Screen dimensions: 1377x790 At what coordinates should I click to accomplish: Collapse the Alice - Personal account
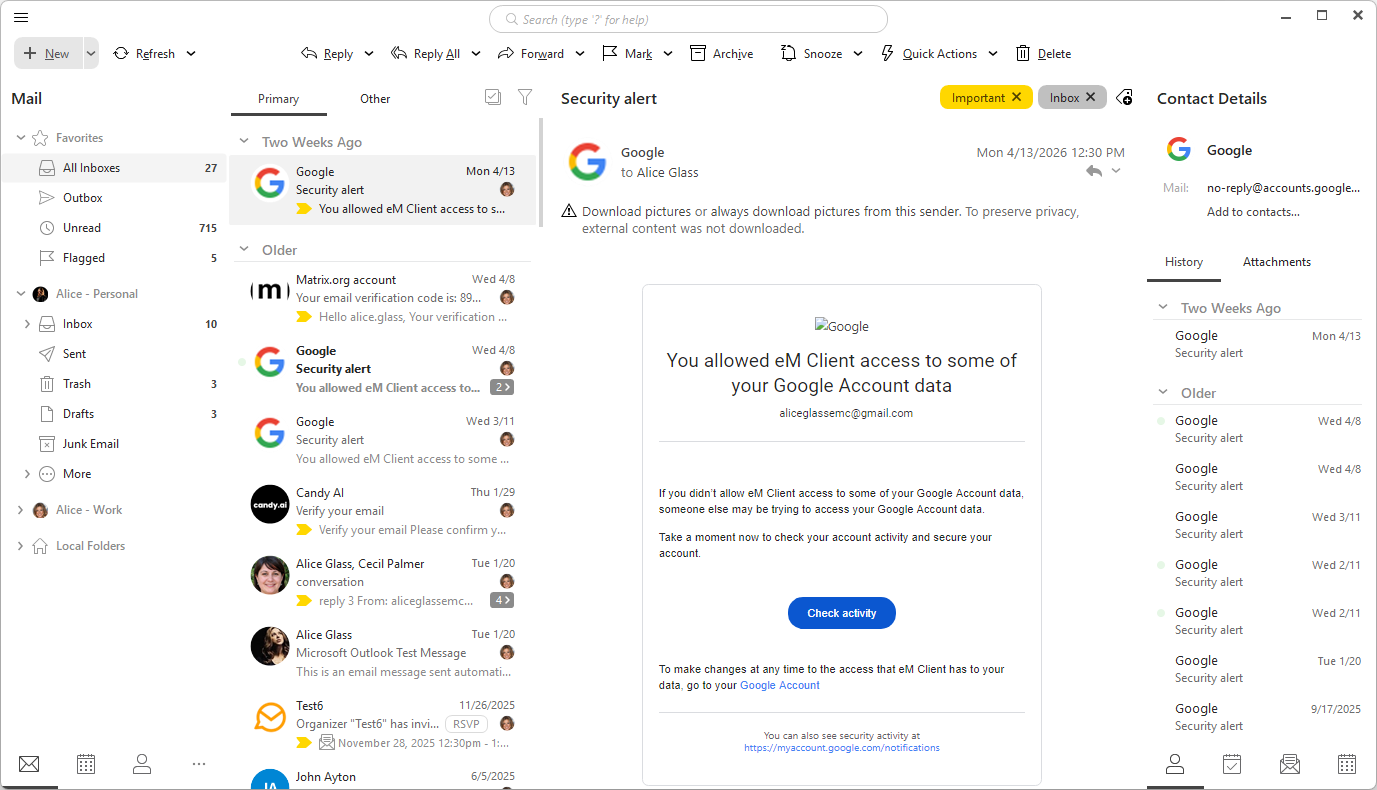(x=21, y=294)
